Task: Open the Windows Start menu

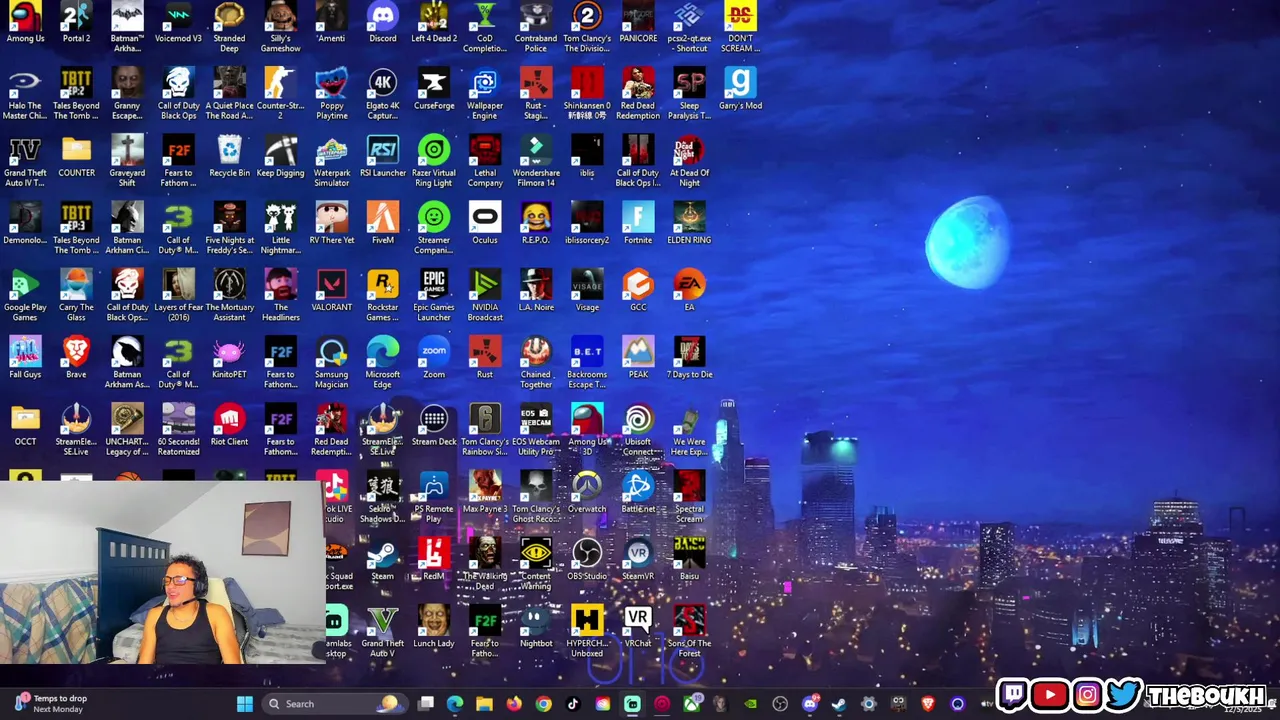Action: click(245, 704)
